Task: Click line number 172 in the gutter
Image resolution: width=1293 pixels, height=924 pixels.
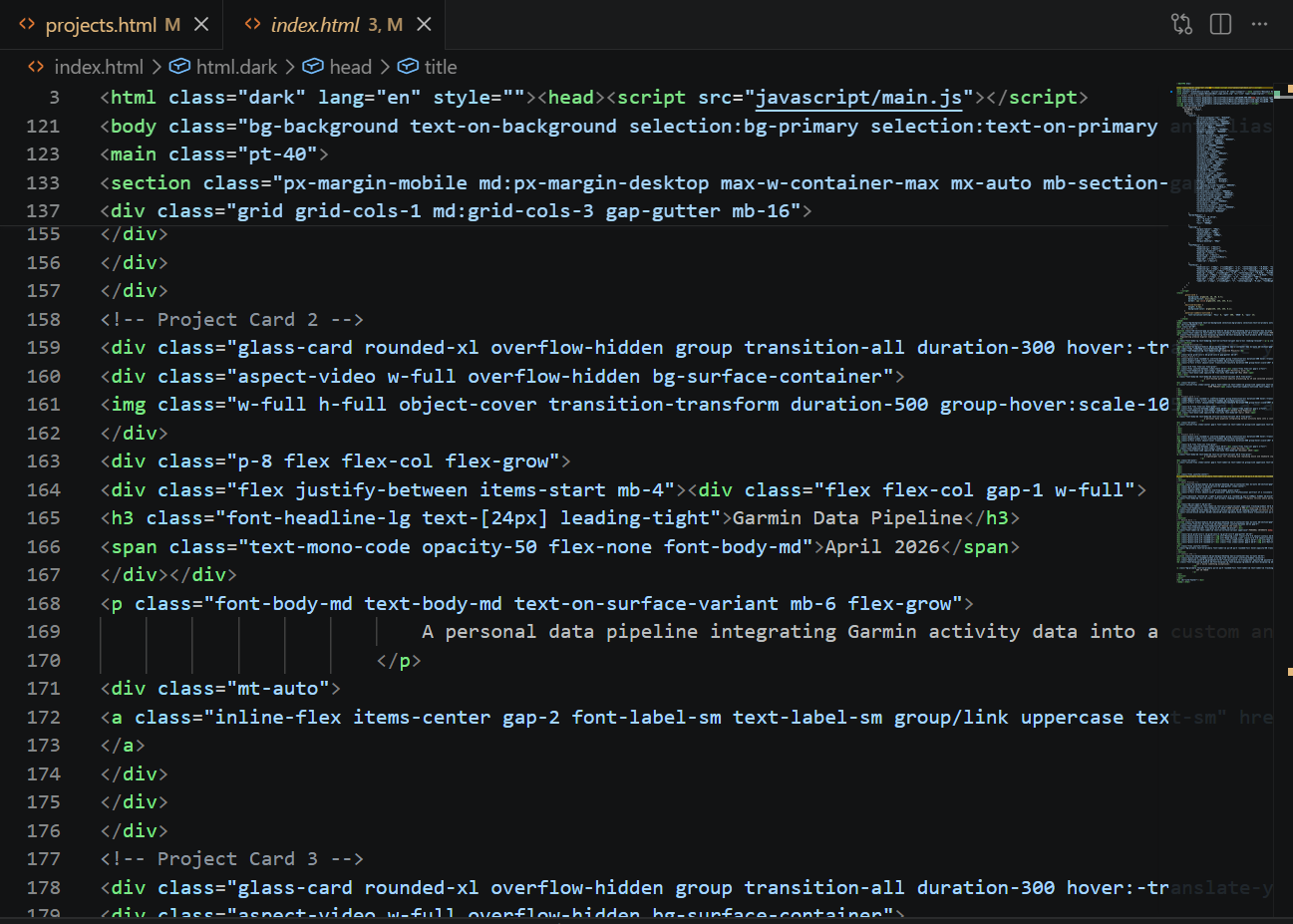Action: (x=44, y=718)
